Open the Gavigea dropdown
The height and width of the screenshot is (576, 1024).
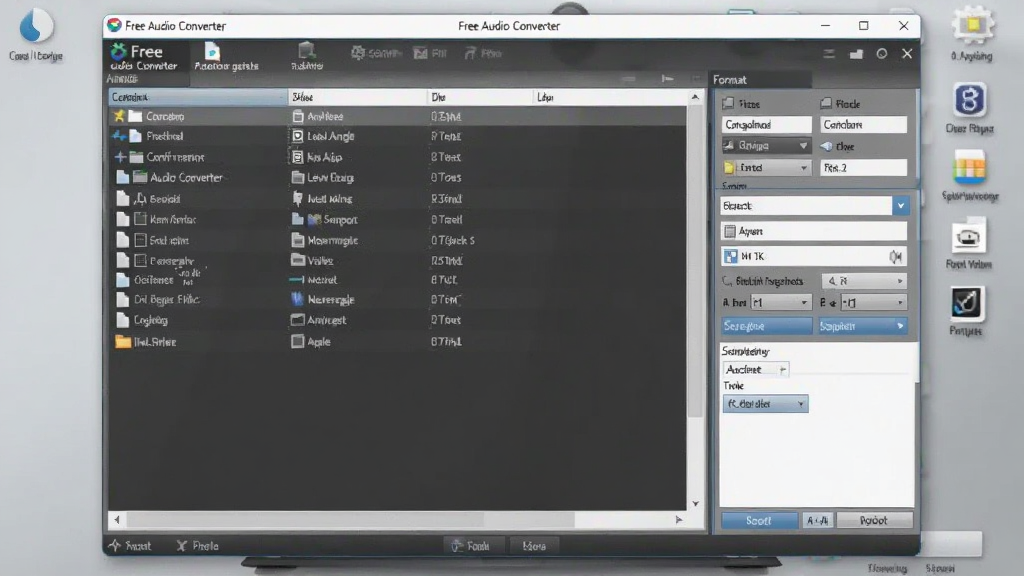click(767, 146)
